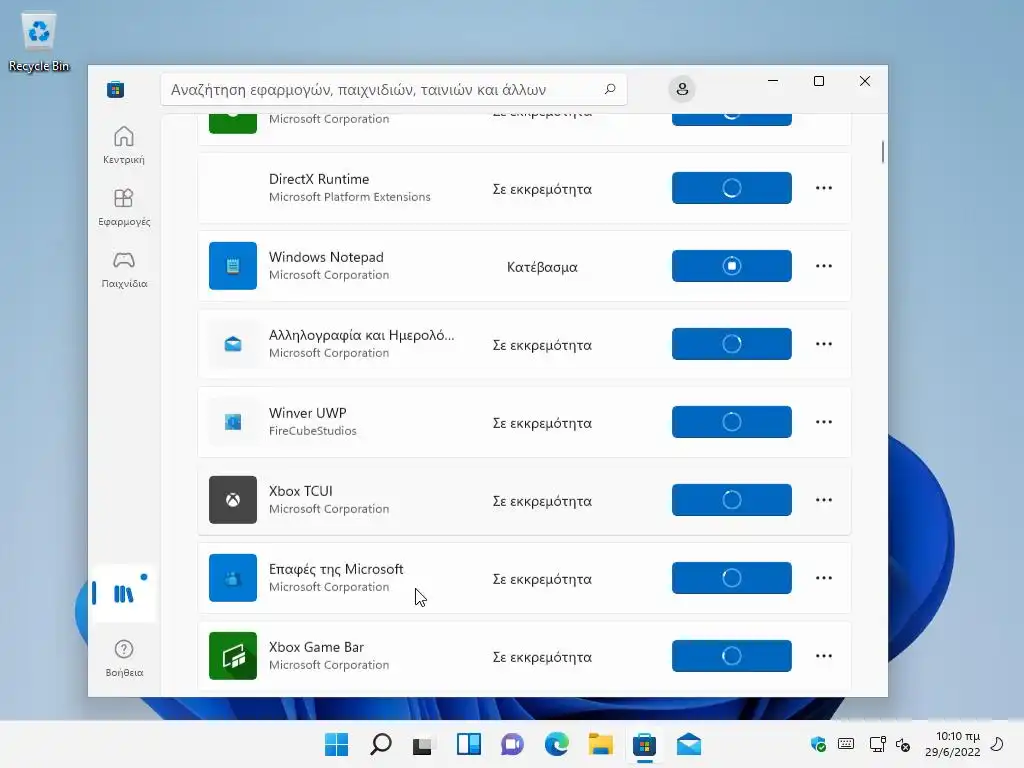Viewport: 1024px width, 768px height.
Task: Open the user account profile button
Action: pyautogui.click(x=682, y=89)
